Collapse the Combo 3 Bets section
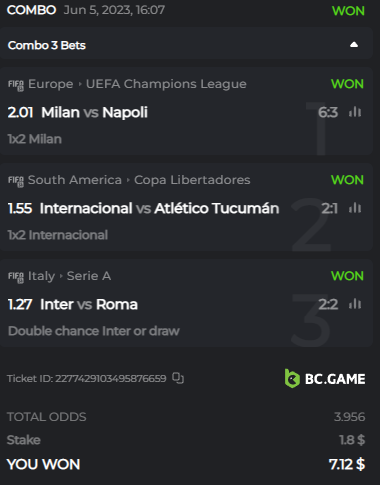 (354, 45)
